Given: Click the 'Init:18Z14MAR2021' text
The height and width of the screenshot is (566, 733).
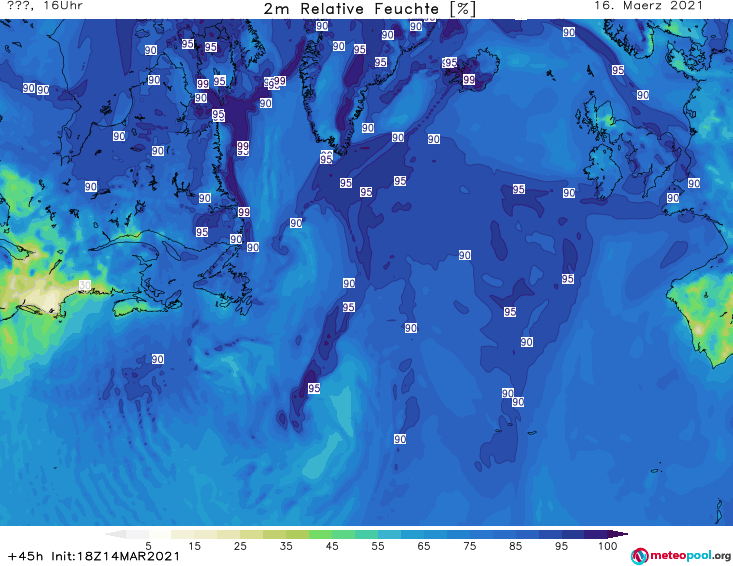Looking at the screenshot, I should (115, 556).
